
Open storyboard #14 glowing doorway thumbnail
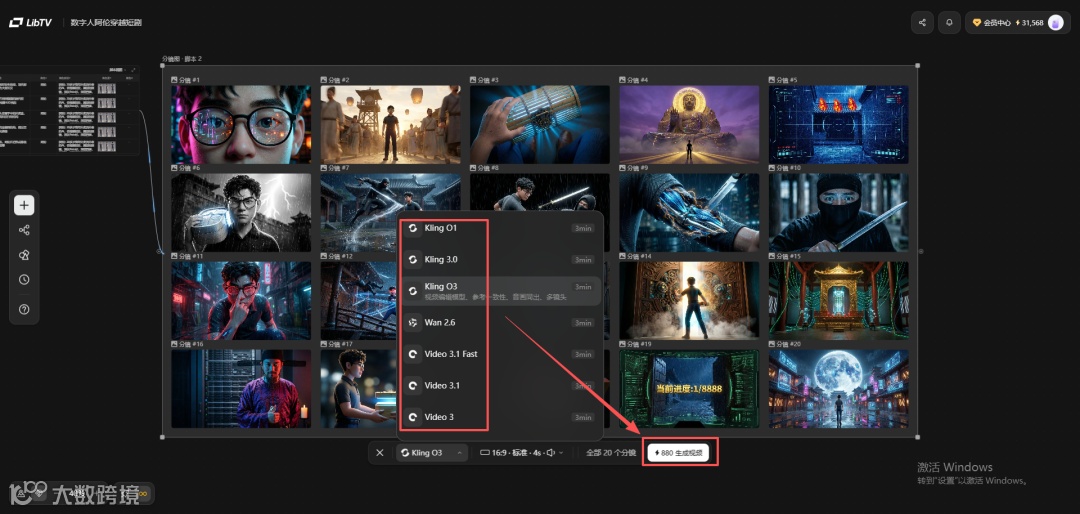click(x=689, y=300)
